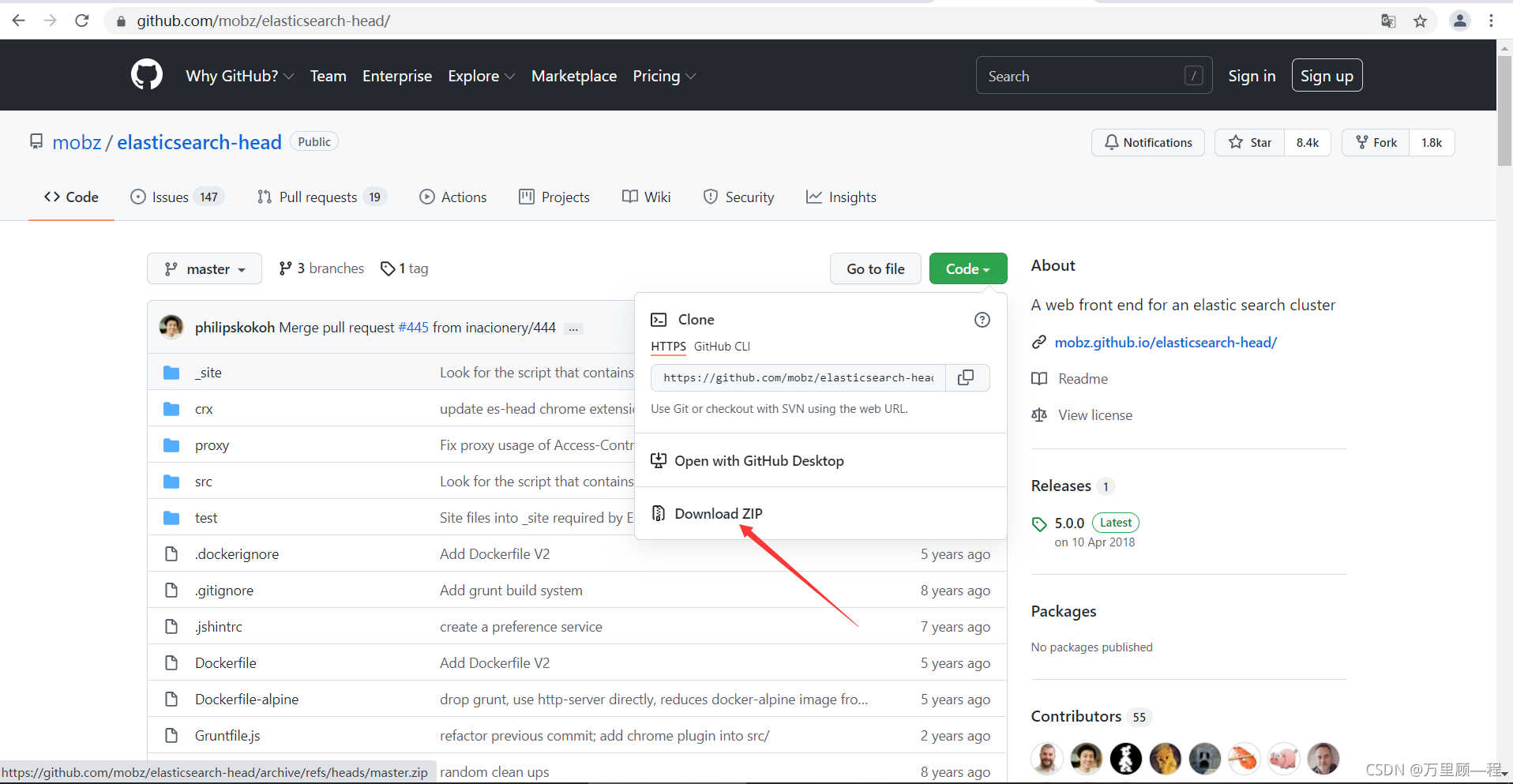Open the Wiki tab
1513x784 pixels.
coord(647,197)
